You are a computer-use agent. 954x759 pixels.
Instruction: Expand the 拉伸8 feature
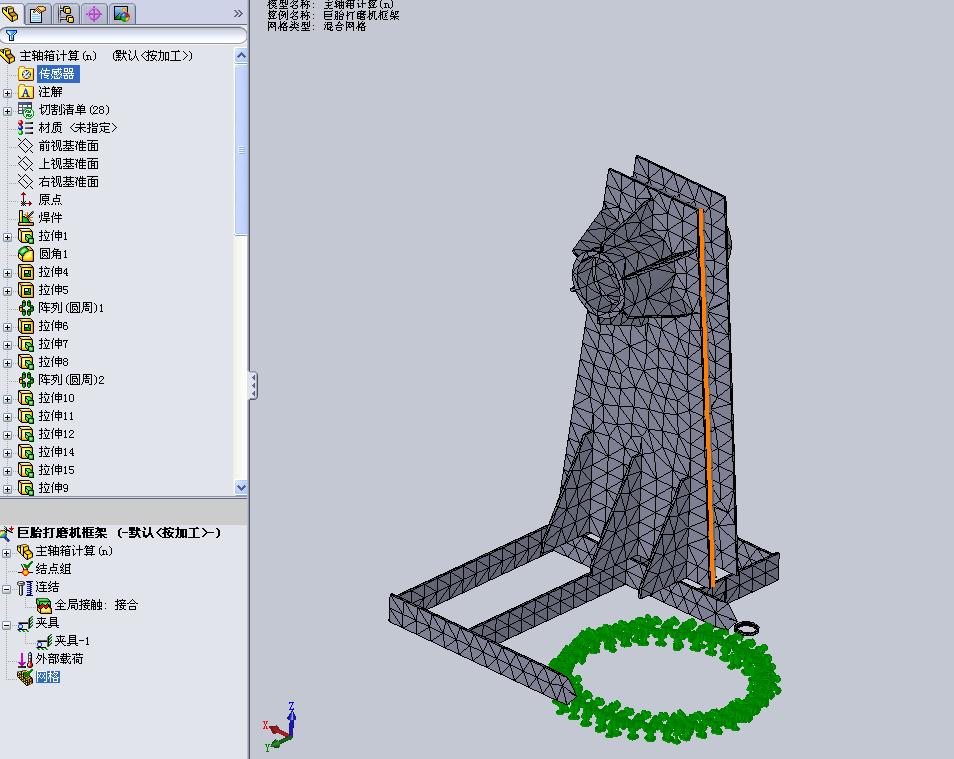7,363
